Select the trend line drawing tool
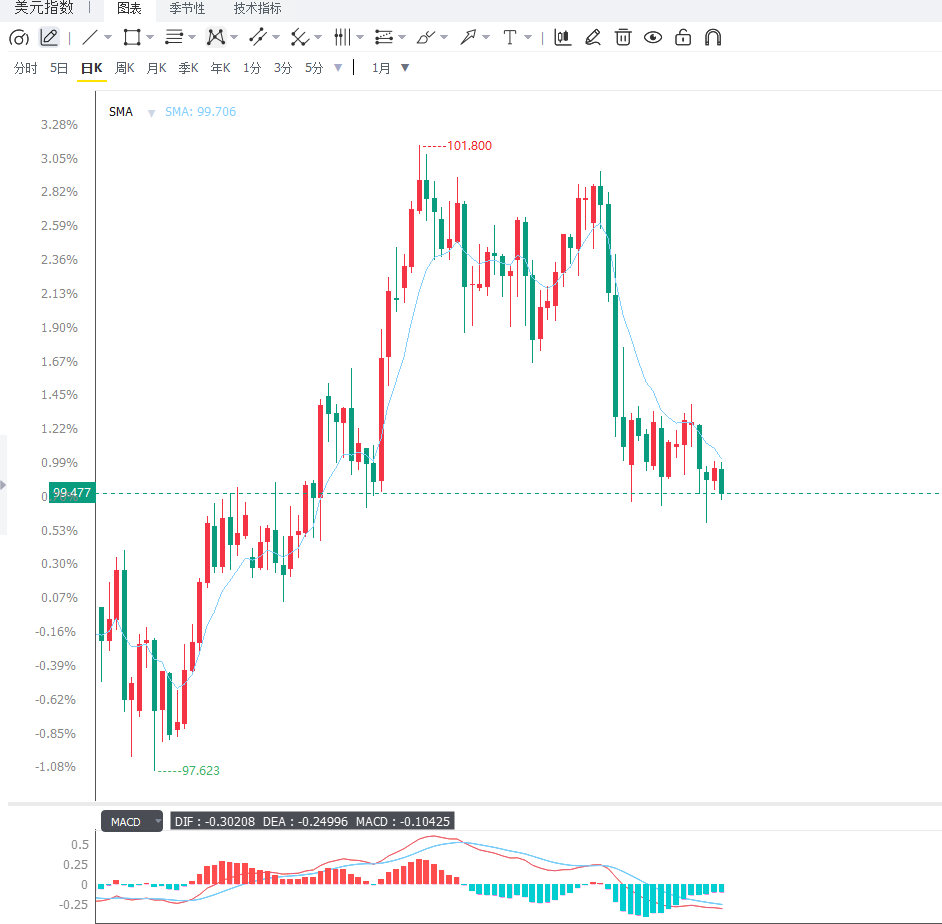 (x=90, y=38)
